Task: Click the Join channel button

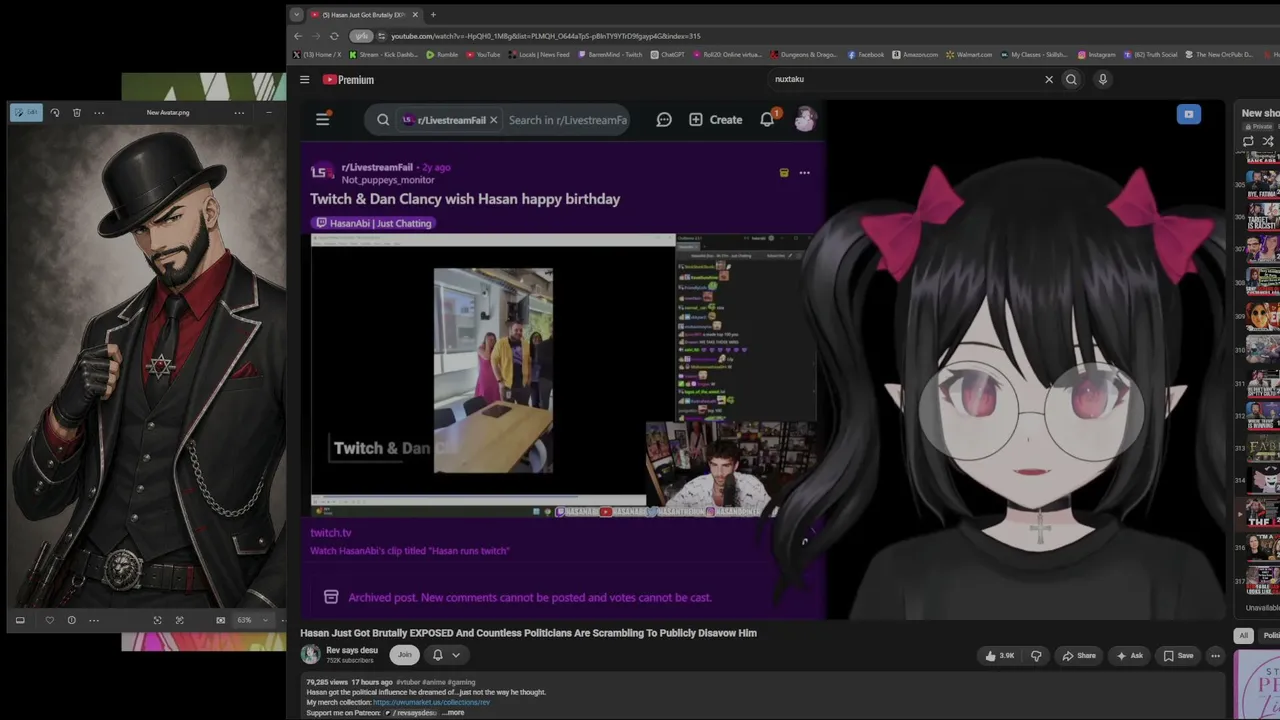Action: click(x=405, y=655)
